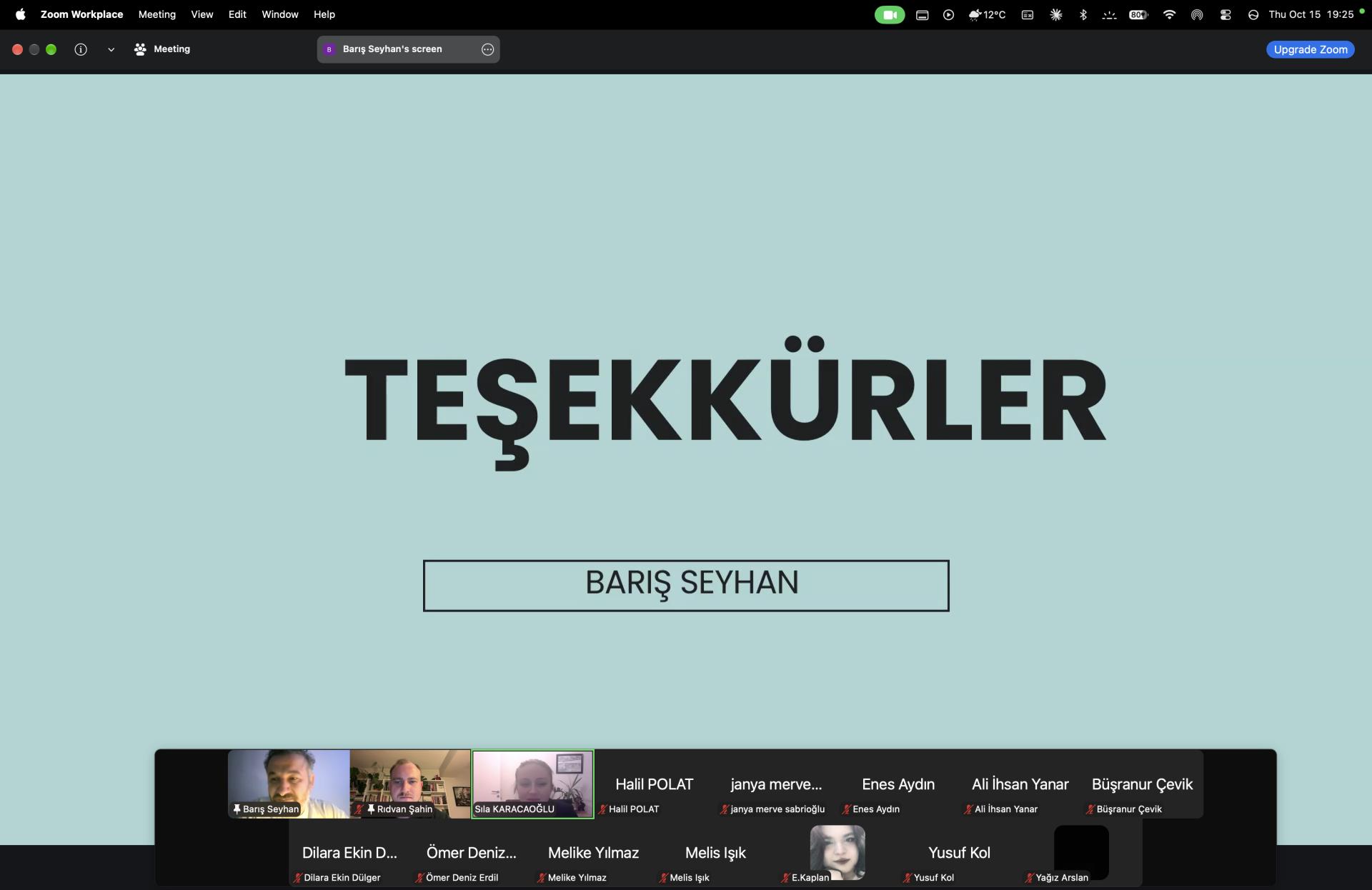1372x890 pixels.
Task: Select the Melis Işık participant tile
Action: [x=715, y=852]
